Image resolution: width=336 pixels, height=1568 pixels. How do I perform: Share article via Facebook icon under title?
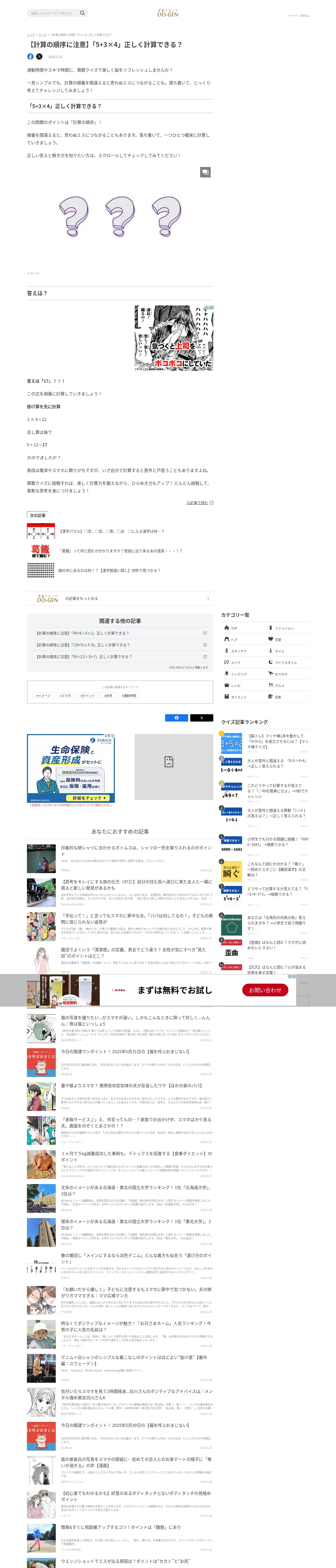[31, 57]
